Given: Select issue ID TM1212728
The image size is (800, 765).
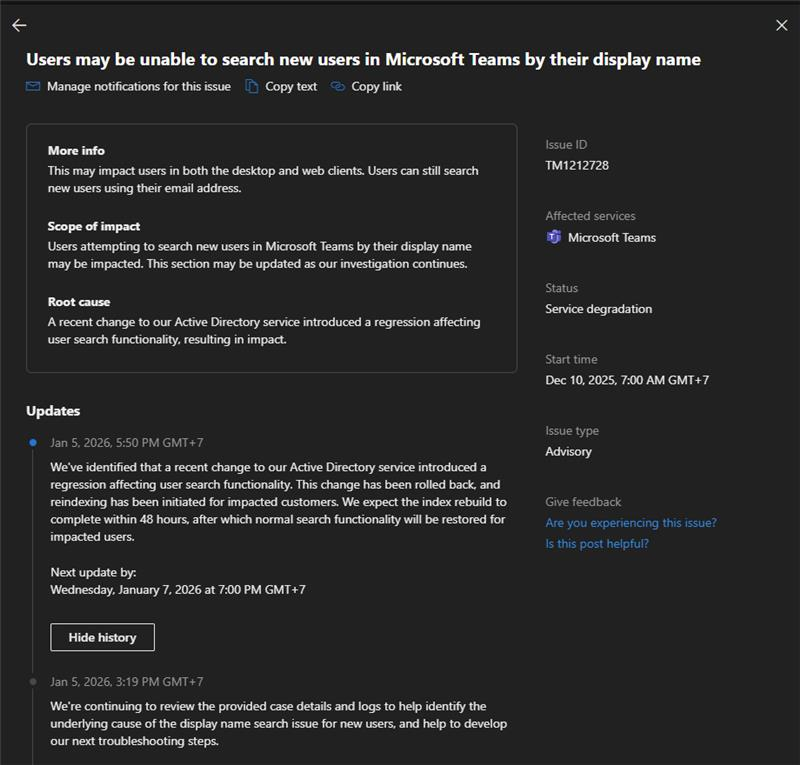Looking at the screenshot, I should [577, 165].
